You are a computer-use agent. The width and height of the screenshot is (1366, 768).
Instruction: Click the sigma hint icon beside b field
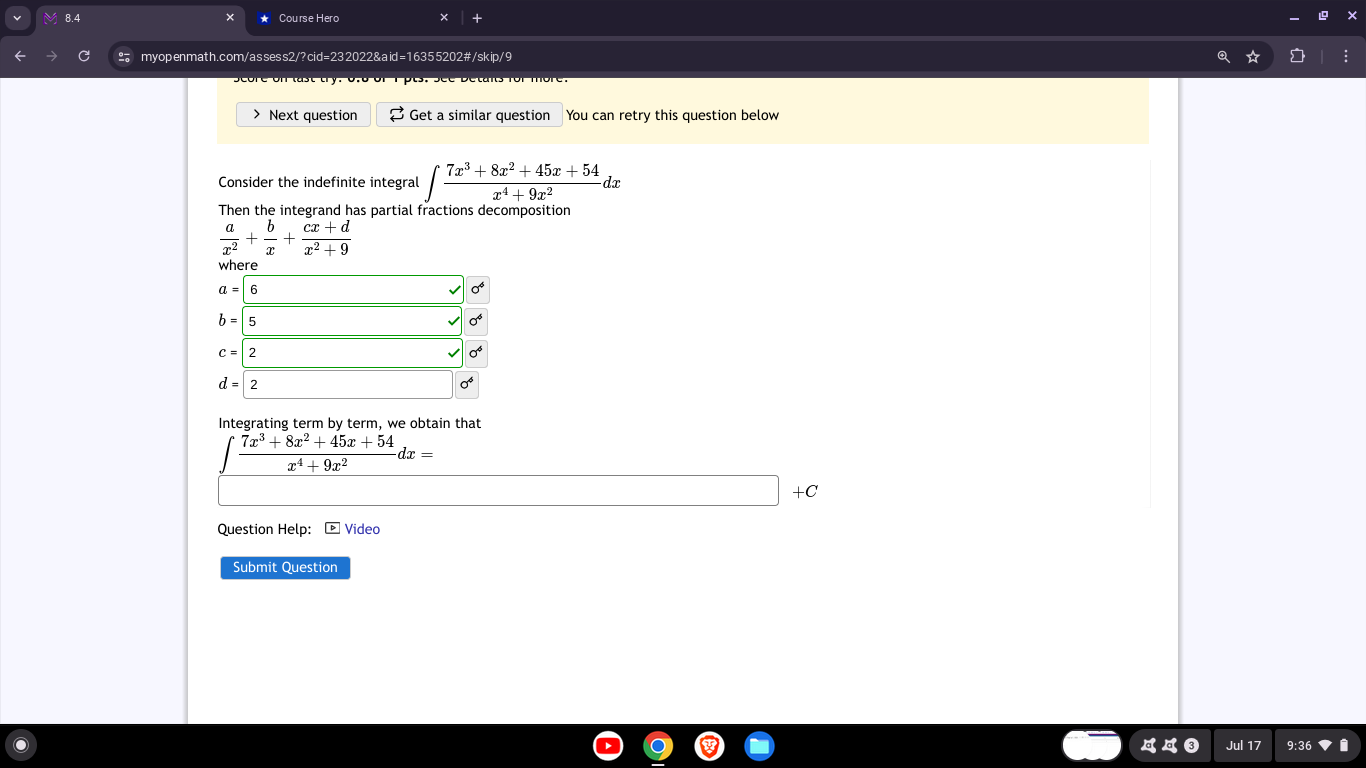tap(476, 322)
